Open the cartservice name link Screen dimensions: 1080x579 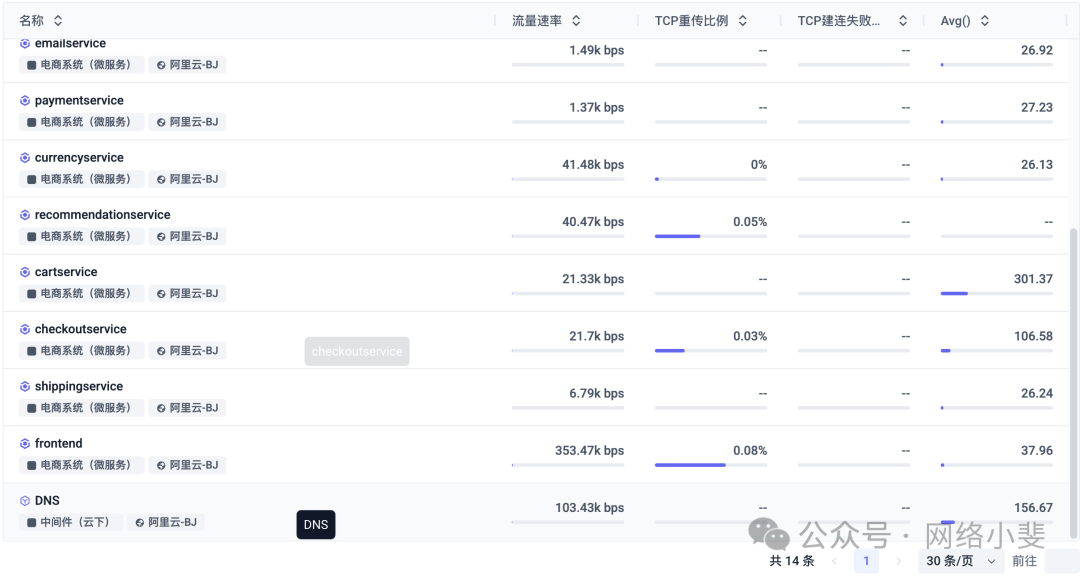click(66, 272)
